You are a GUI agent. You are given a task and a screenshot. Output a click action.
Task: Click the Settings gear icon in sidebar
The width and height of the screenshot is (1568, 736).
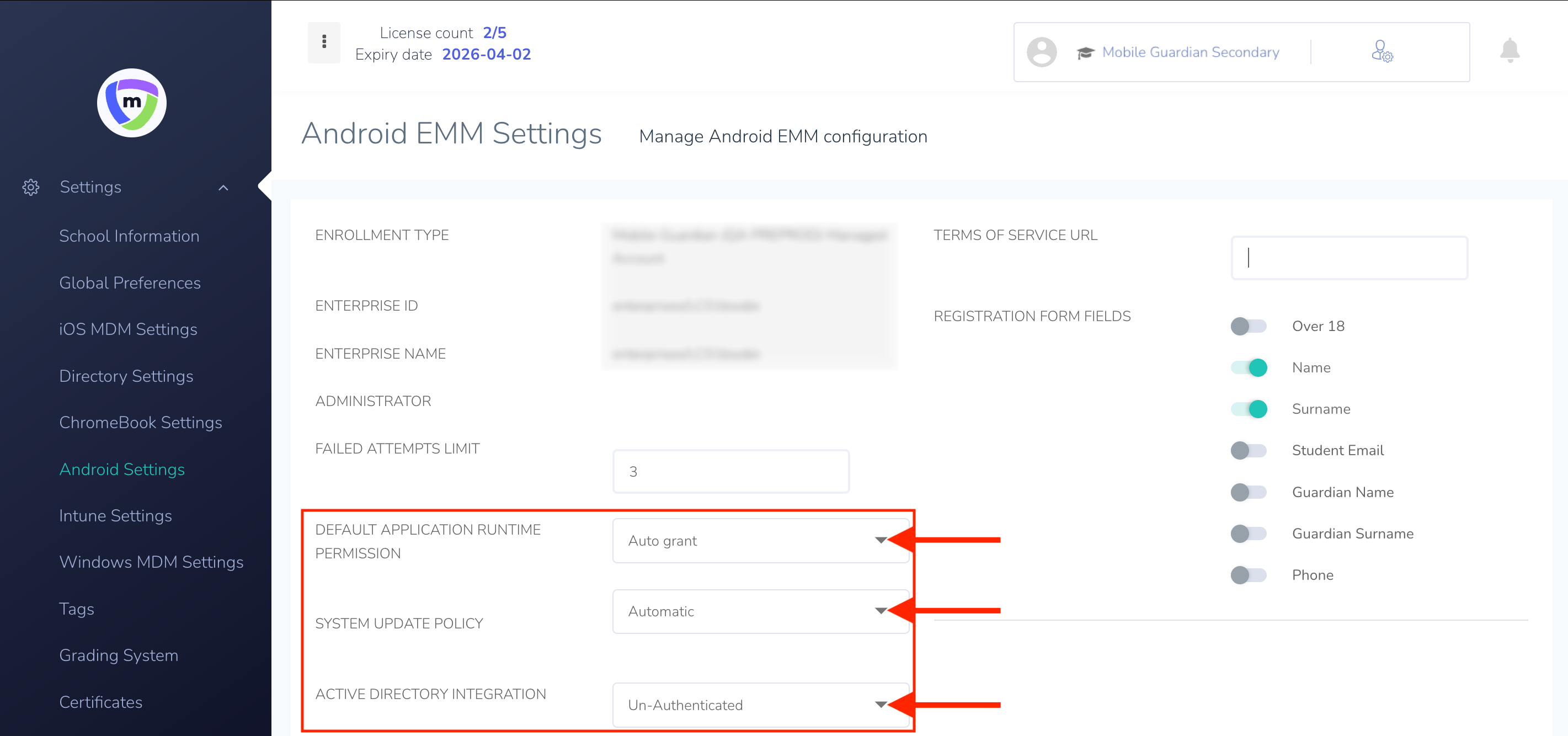click(31, 188)
